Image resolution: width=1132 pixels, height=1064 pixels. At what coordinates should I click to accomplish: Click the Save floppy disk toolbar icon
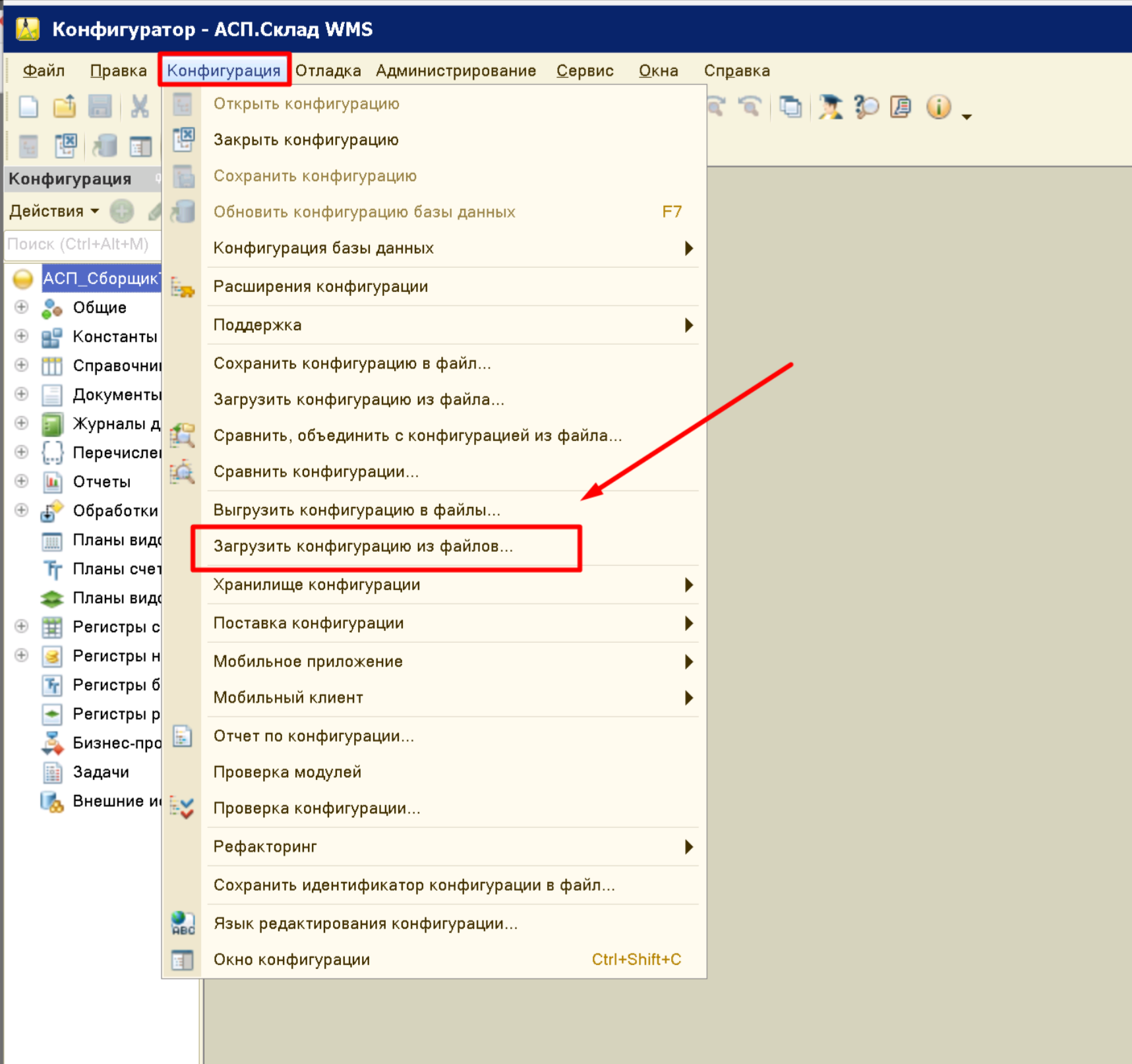click(x=100, y=106)
